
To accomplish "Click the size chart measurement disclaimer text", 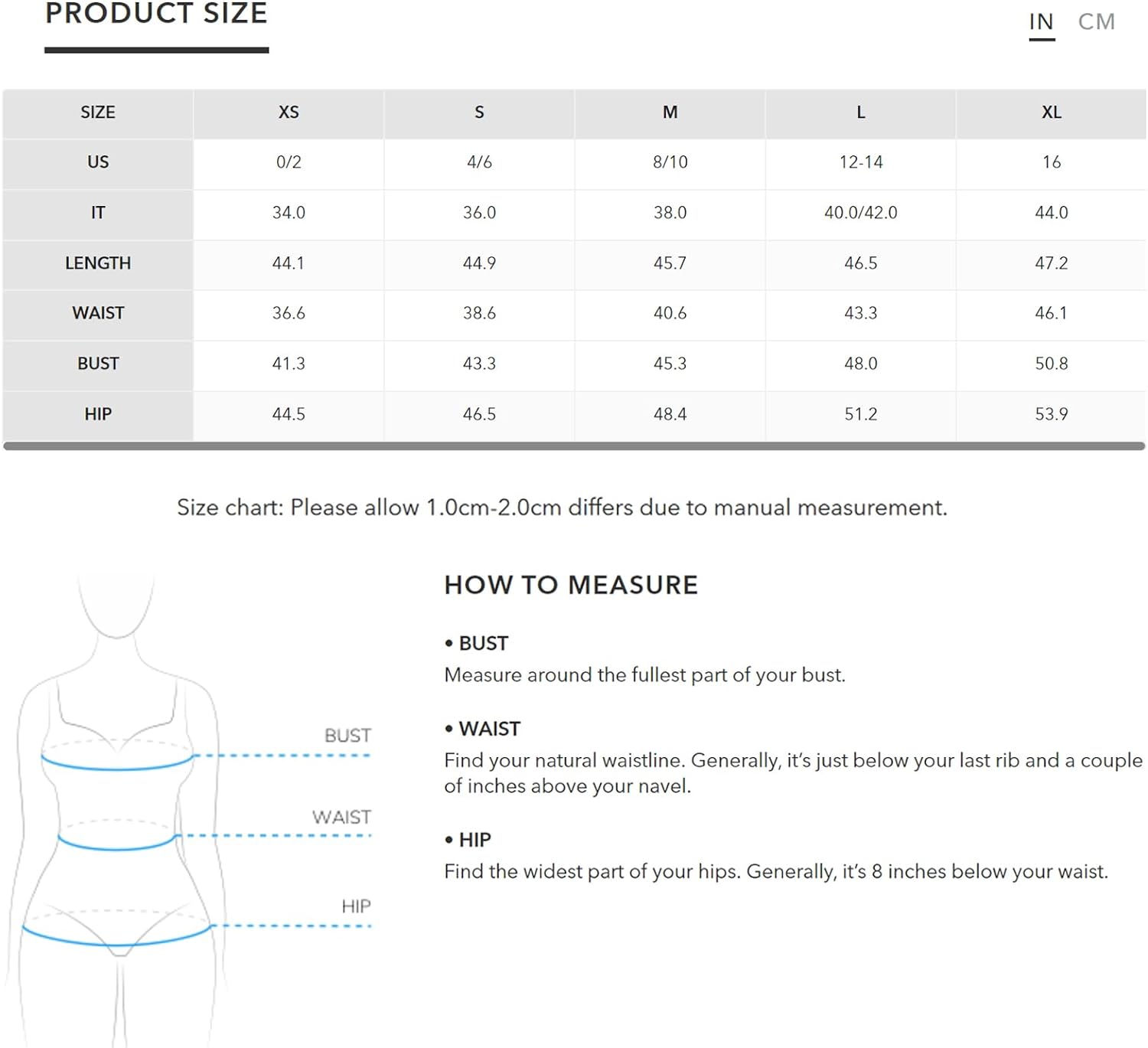I will [x=562, y=508].
